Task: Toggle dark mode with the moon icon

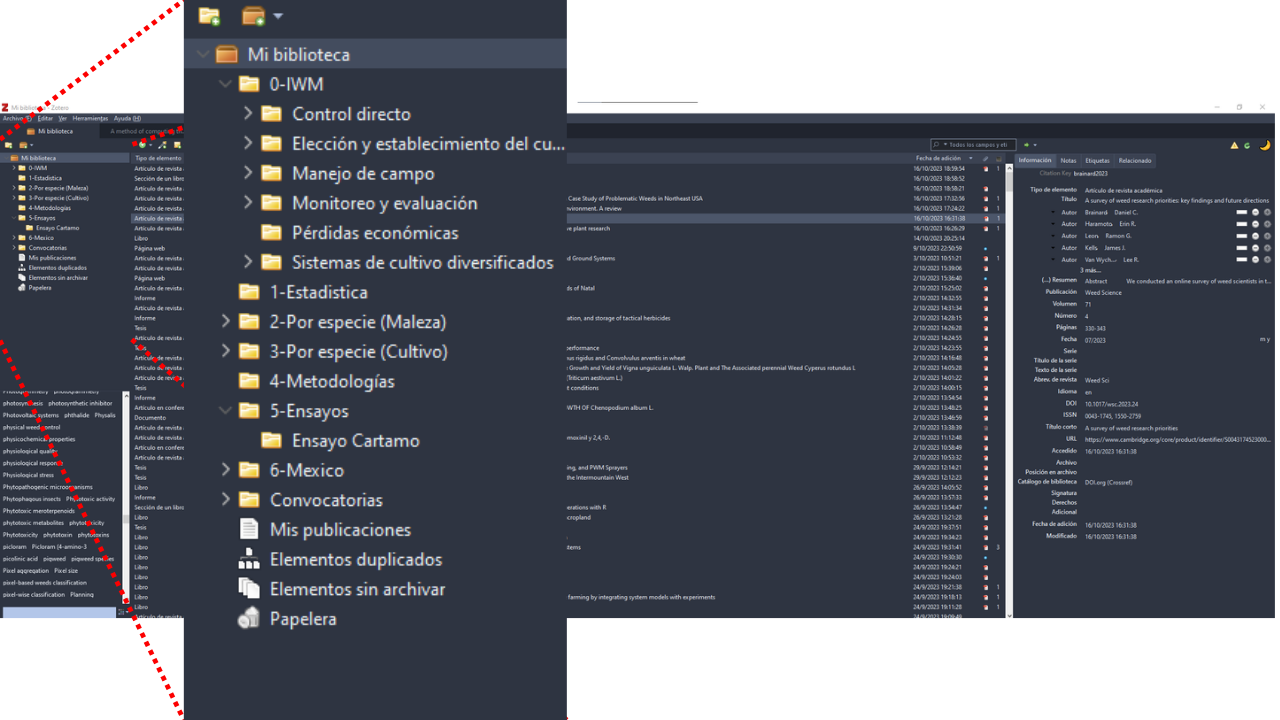Action: coord(1265,145)
